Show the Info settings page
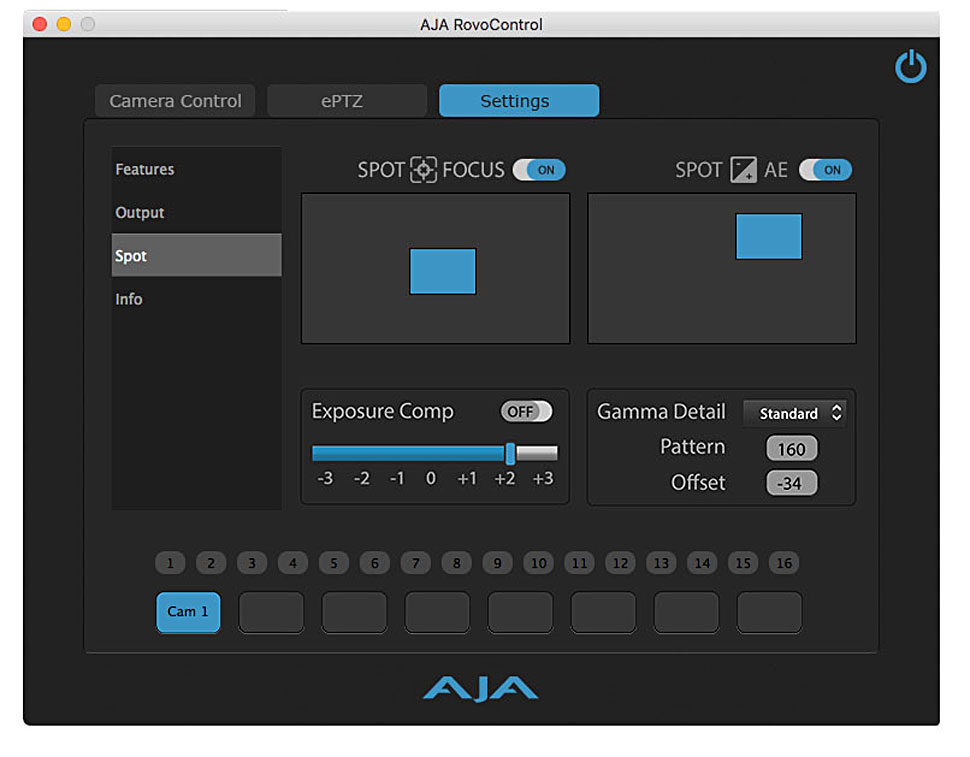 tap(129, 299)
